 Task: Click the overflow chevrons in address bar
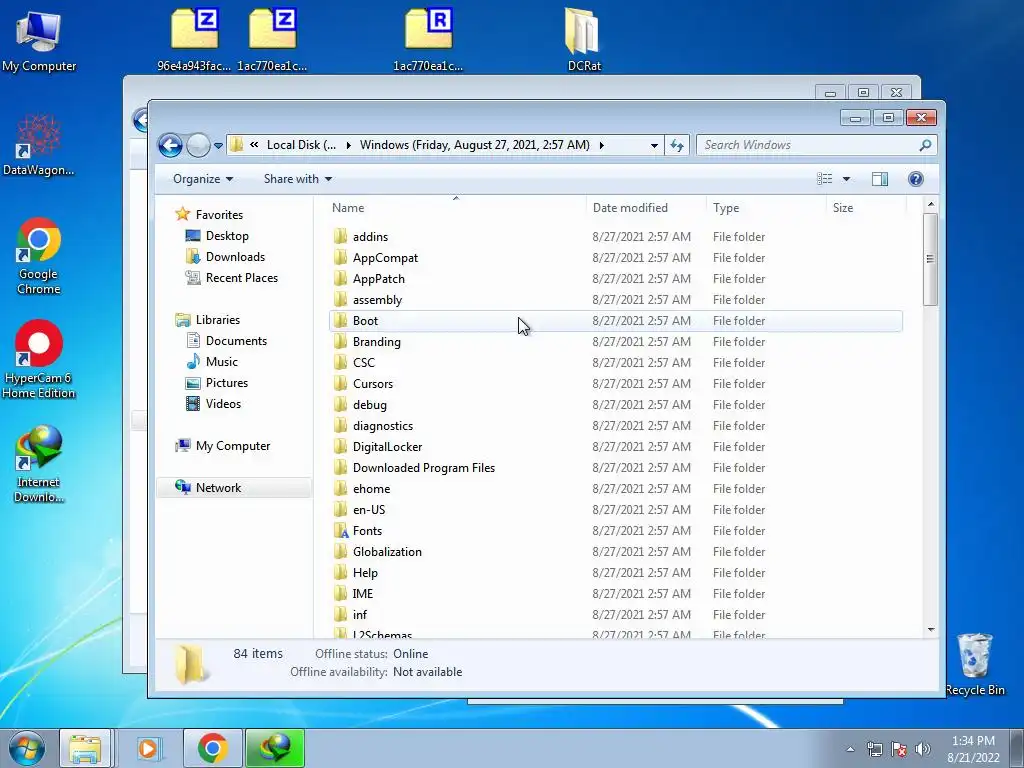coord(254,145)
